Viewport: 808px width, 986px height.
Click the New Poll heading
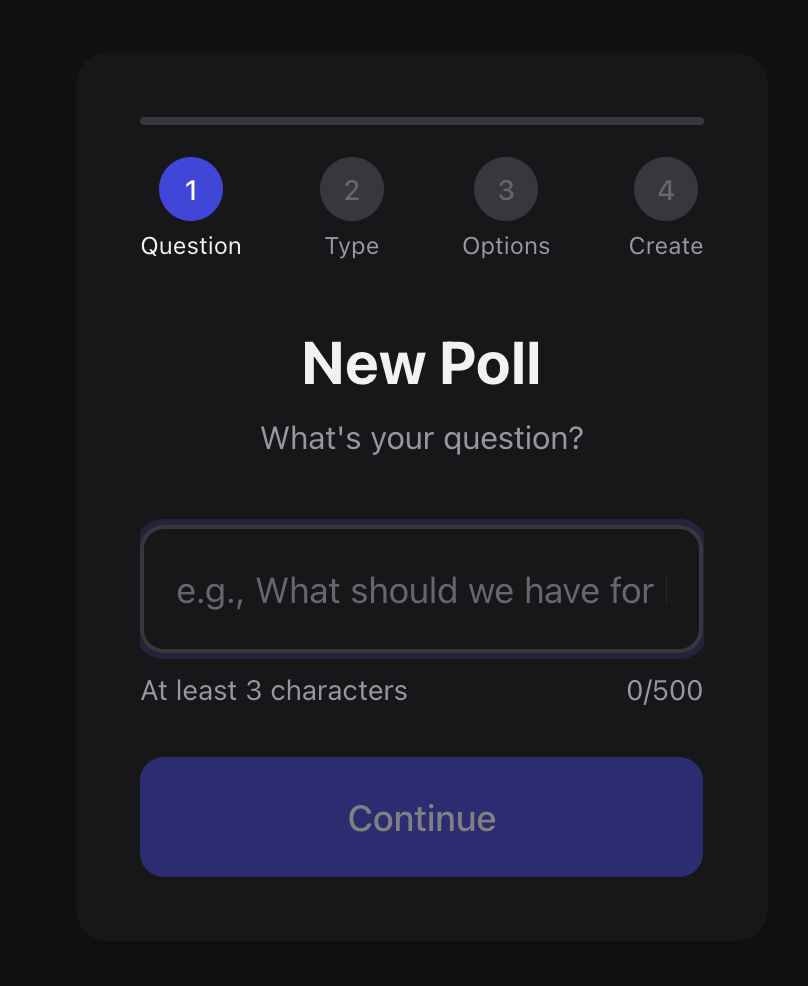[421, 364]
